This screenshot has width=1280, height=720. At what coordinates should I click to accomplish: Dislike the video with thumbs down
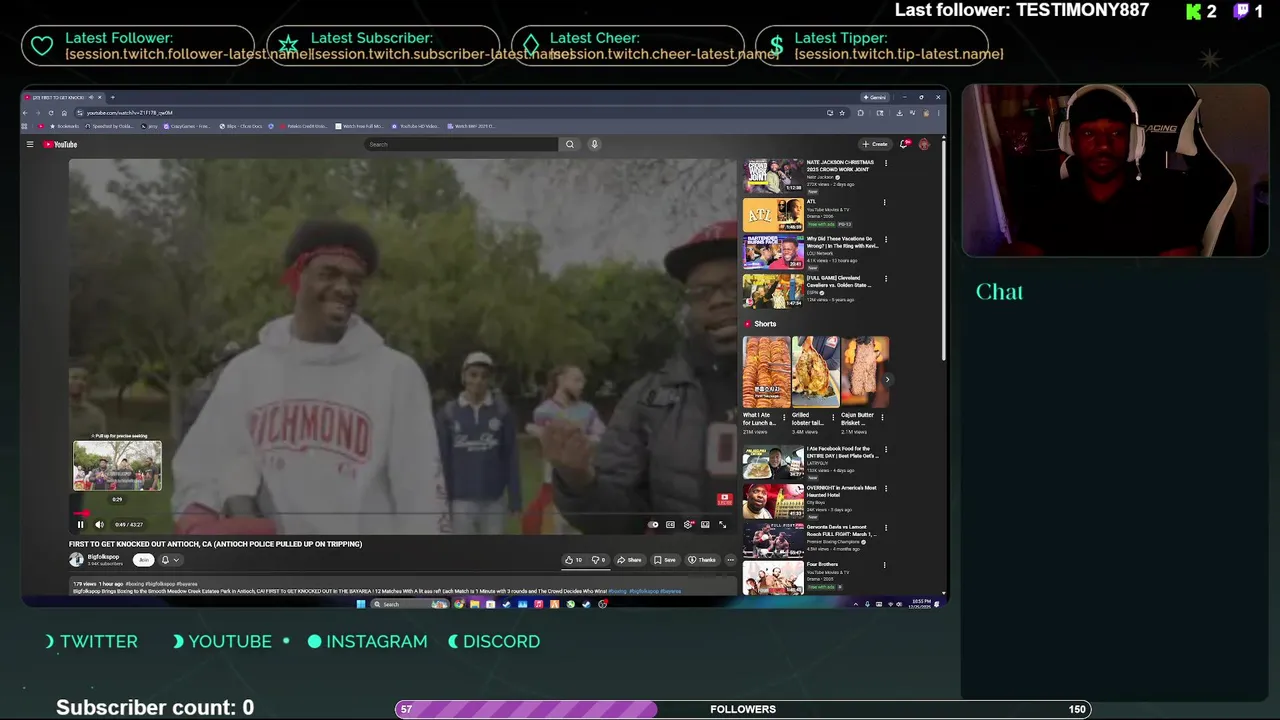click(x=598, y=560)
